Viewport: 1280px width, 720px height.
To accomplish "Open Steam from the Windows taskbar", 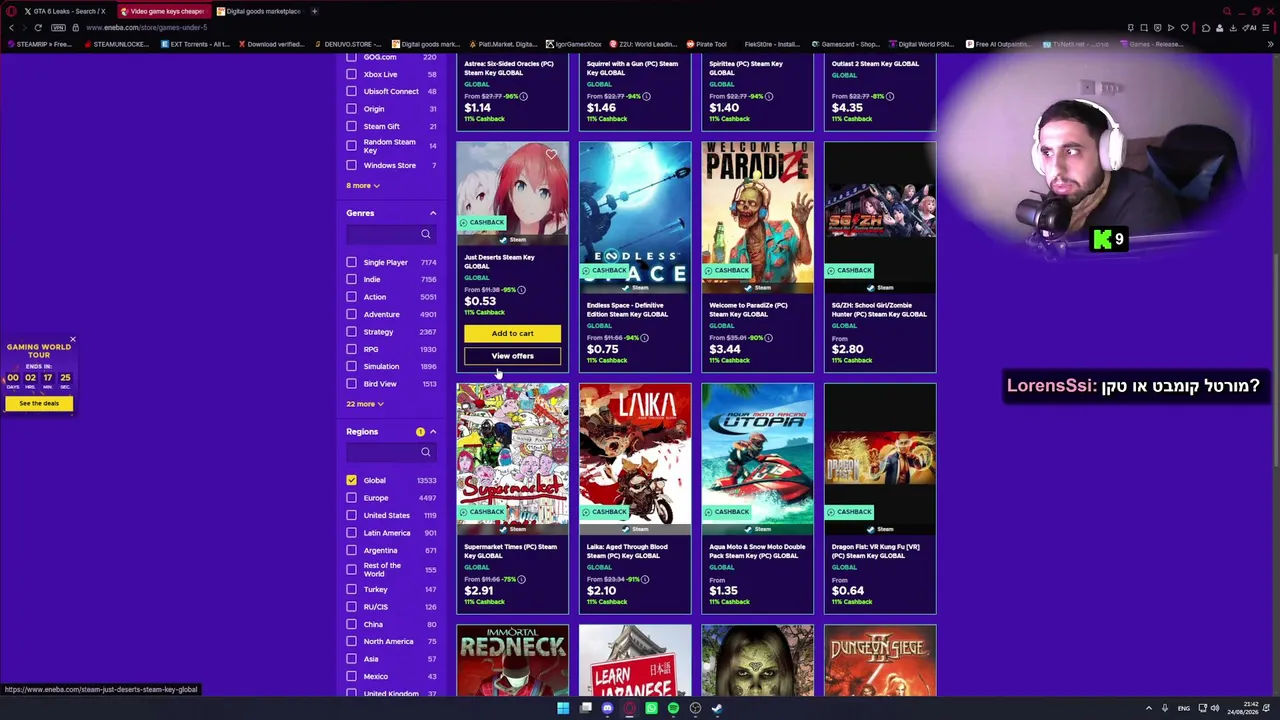I will (717, 708).
